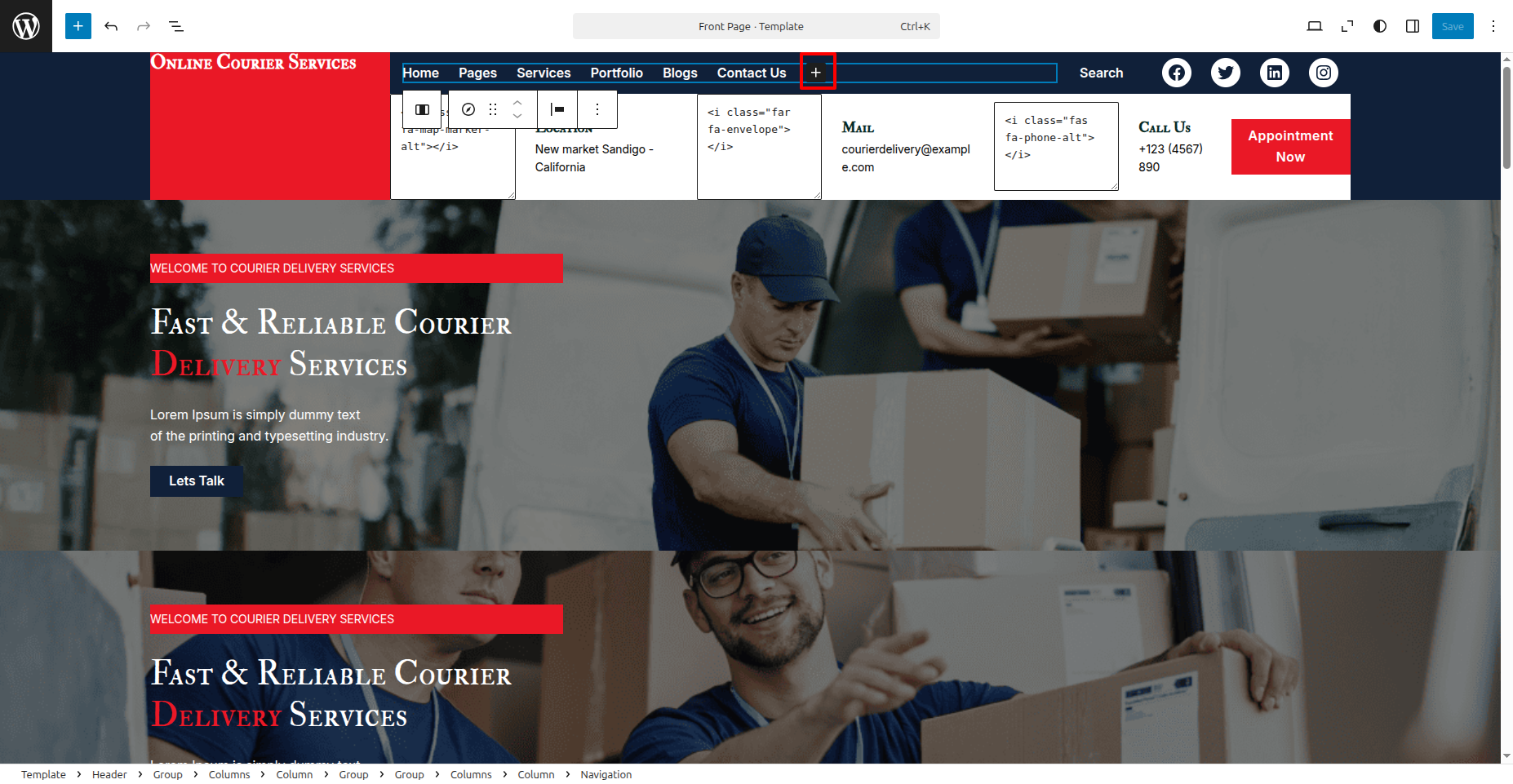Click the Appointment Now button
This screenshot has height=784, width=1513.
pyautogui.click(x=1289, y=147)
